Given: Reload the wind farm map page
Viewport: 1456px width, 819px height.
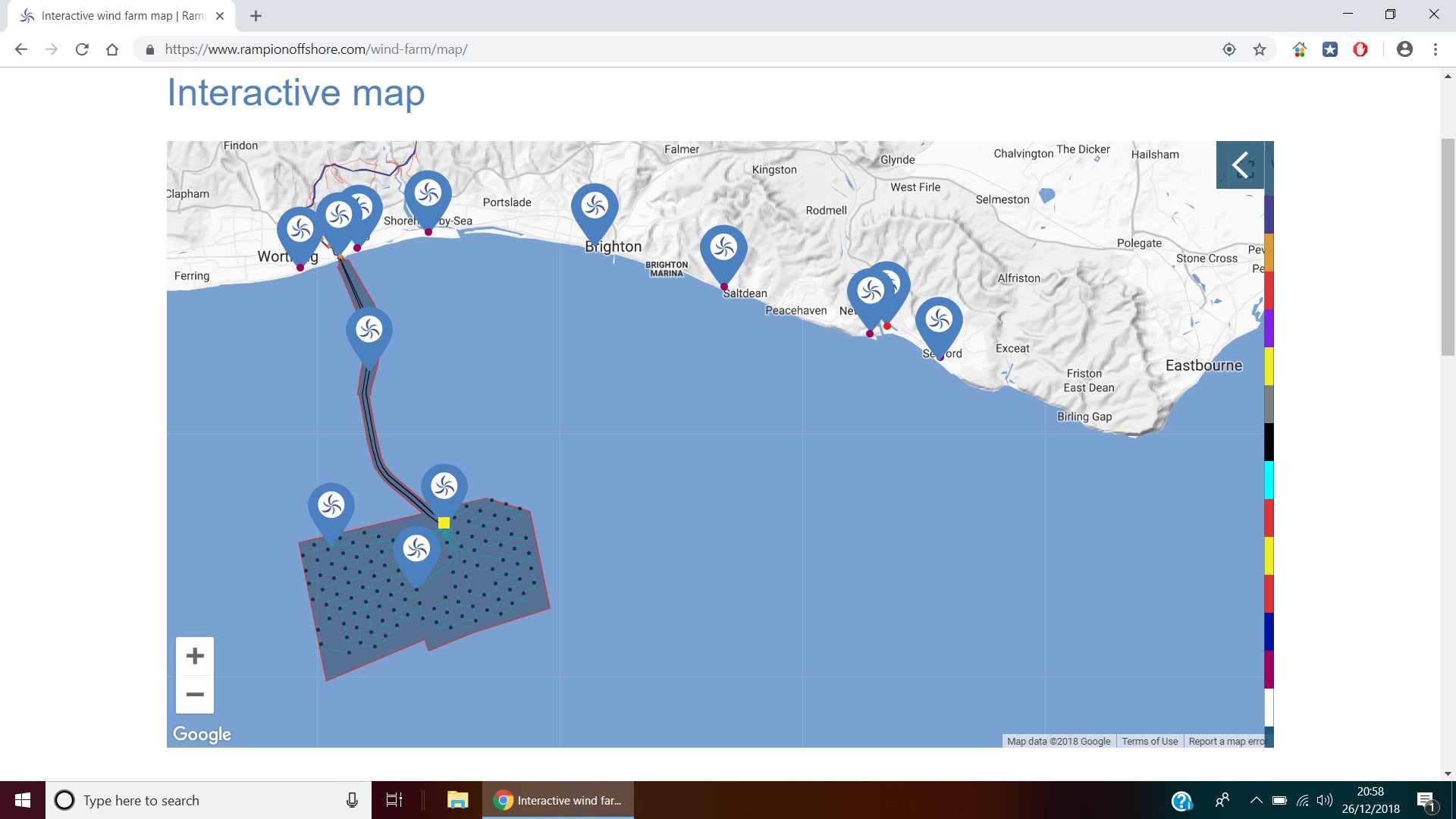Looking at the screenshot, I should [82, 49].
